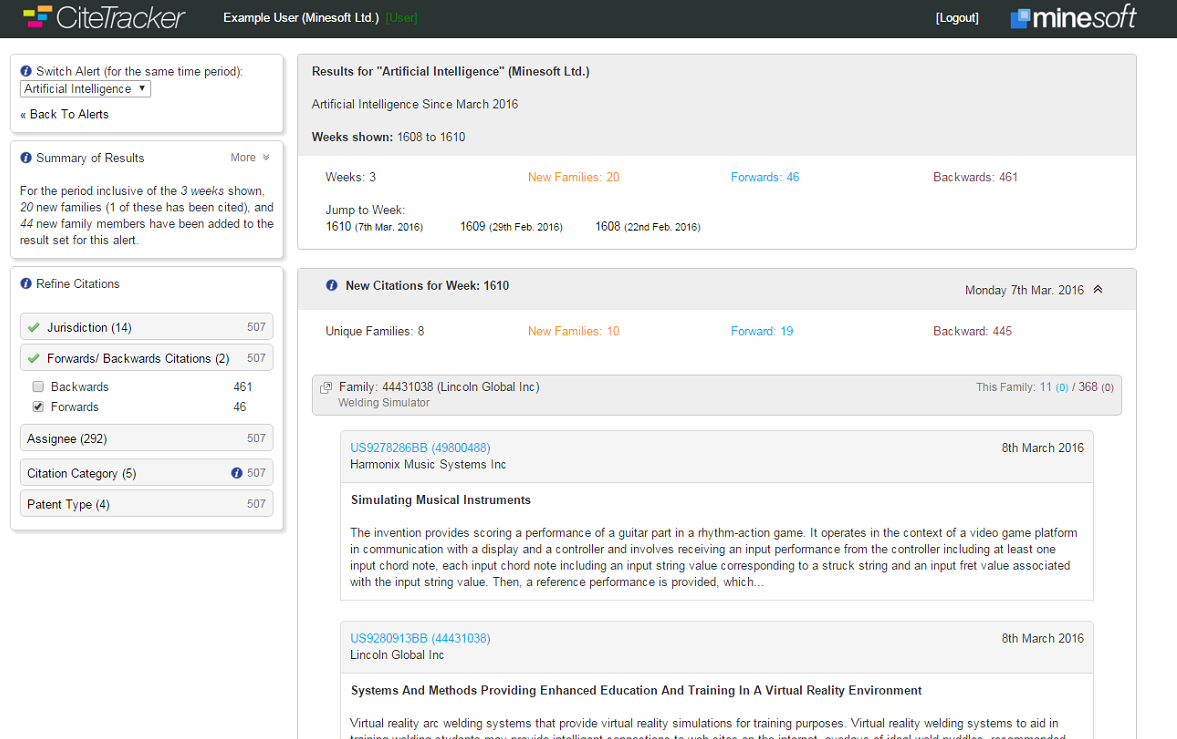Click Backward: 445 for week 1610
The height and width of the screenshot is (739, 1177).
pos(972,331)
